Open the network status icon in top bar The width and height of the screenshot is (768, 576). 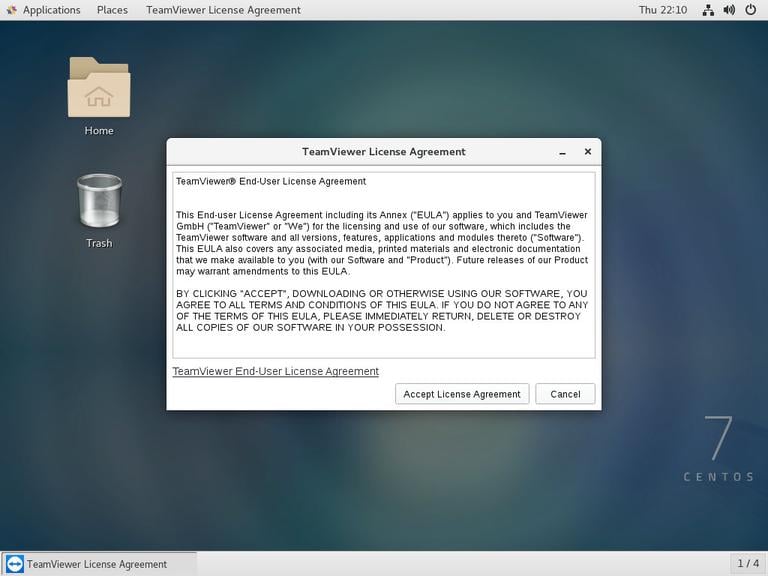click(708, 10)
